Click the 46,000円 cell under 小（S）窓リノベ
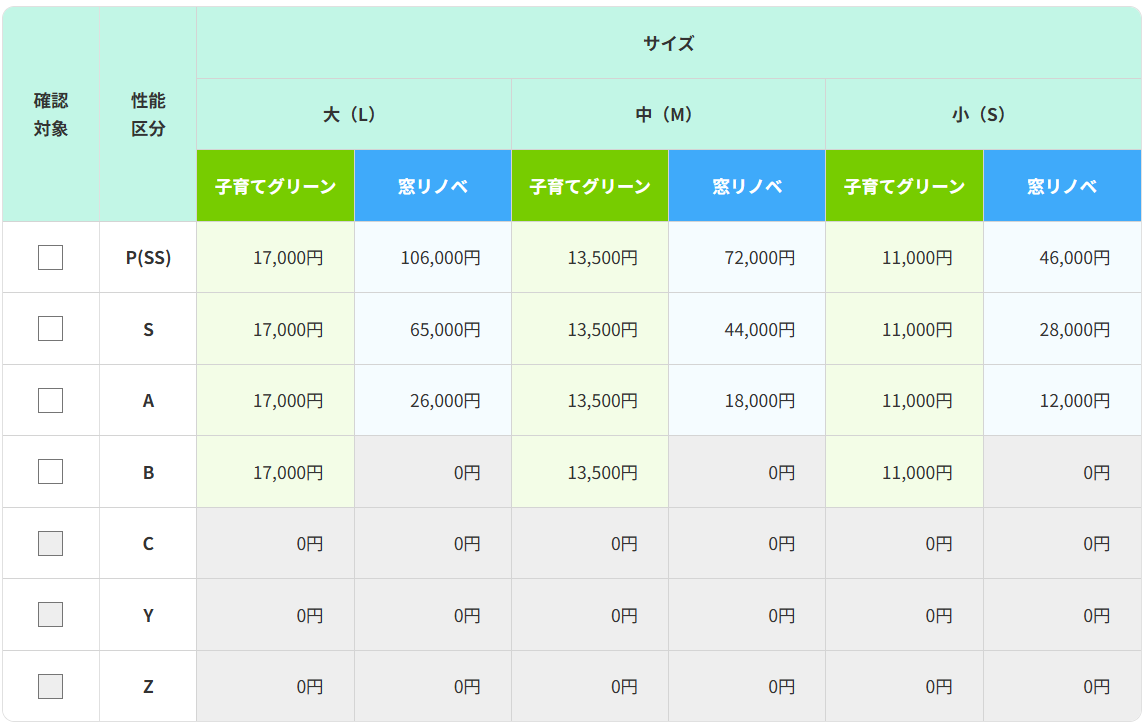The height and width of the screenshot is (728, 1147). pyautogui.click(x=1061, y=256)
